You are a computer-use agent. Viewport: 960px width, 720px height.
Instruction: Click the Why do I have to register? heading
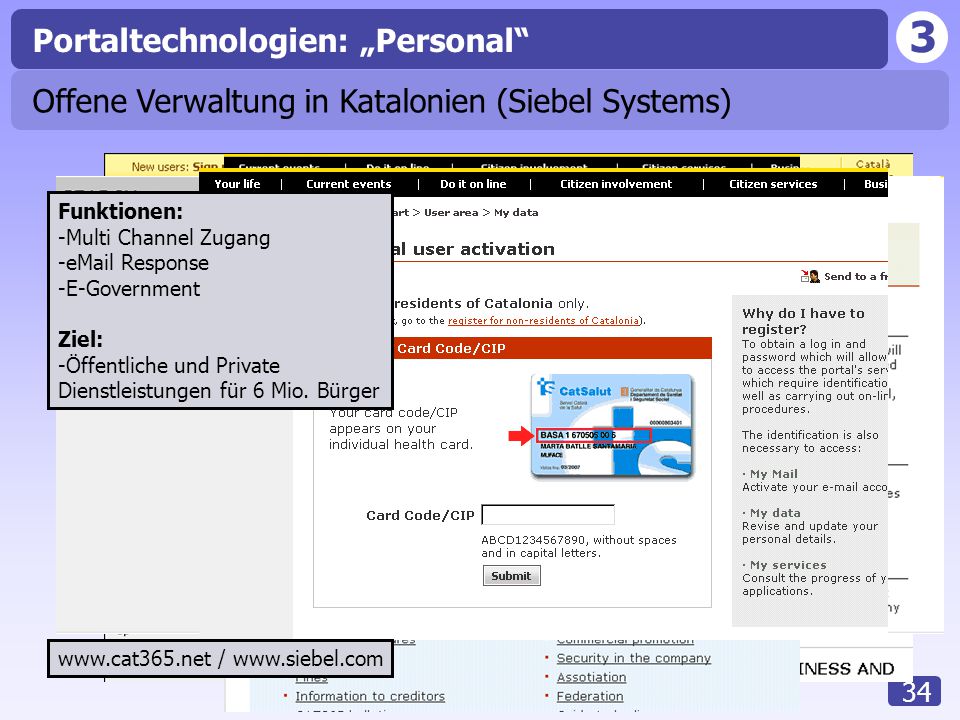[x=803, y=321]
